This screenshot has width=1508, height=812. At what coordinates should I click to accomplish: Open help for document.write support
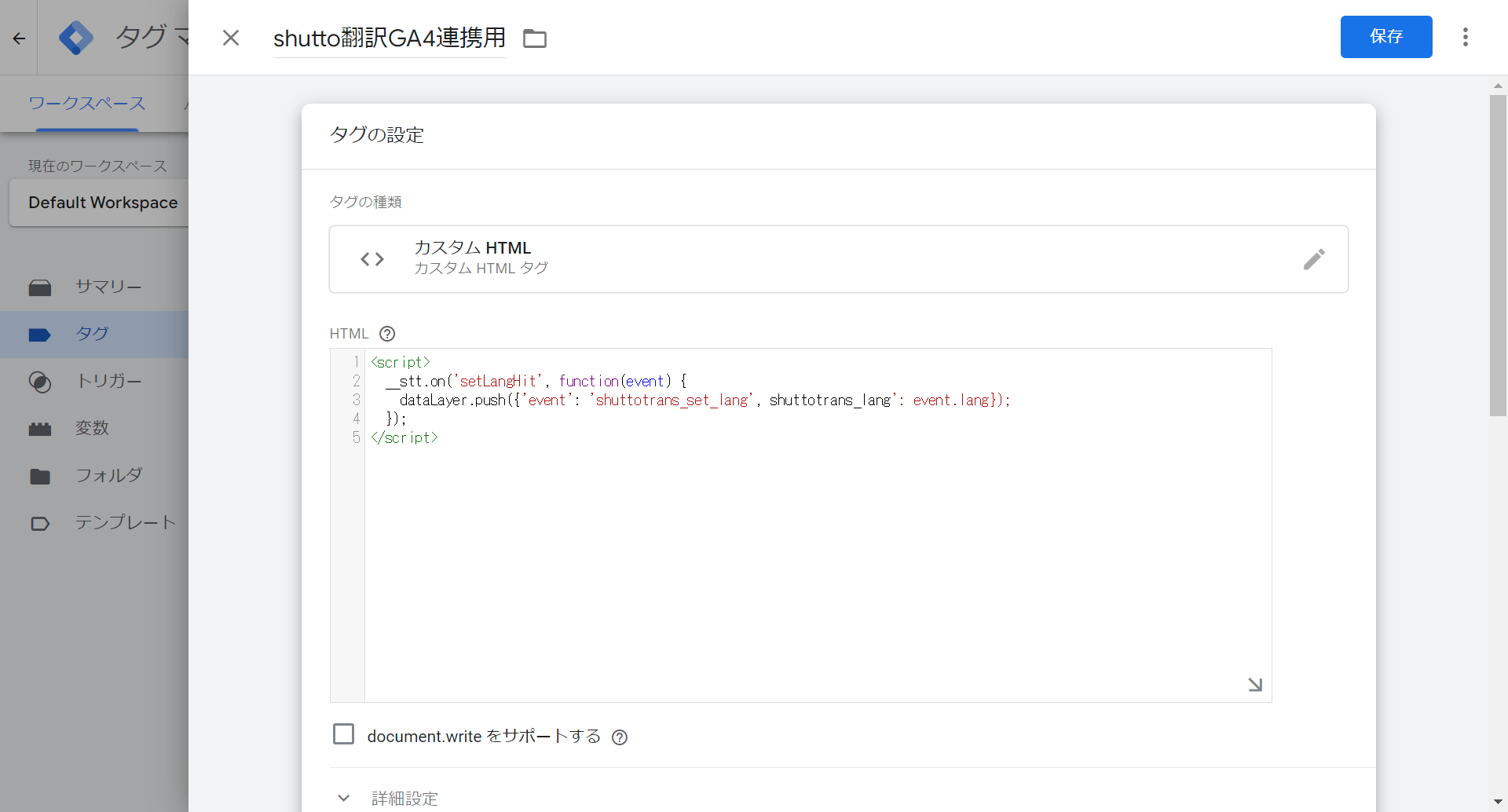coord(620,737)
